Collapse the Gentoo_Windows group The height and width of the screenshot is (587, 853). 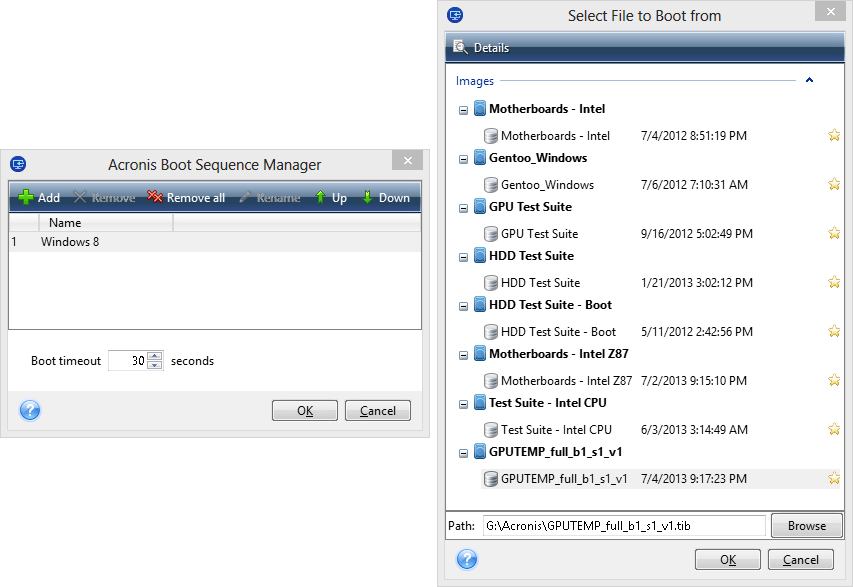point(463,159)
